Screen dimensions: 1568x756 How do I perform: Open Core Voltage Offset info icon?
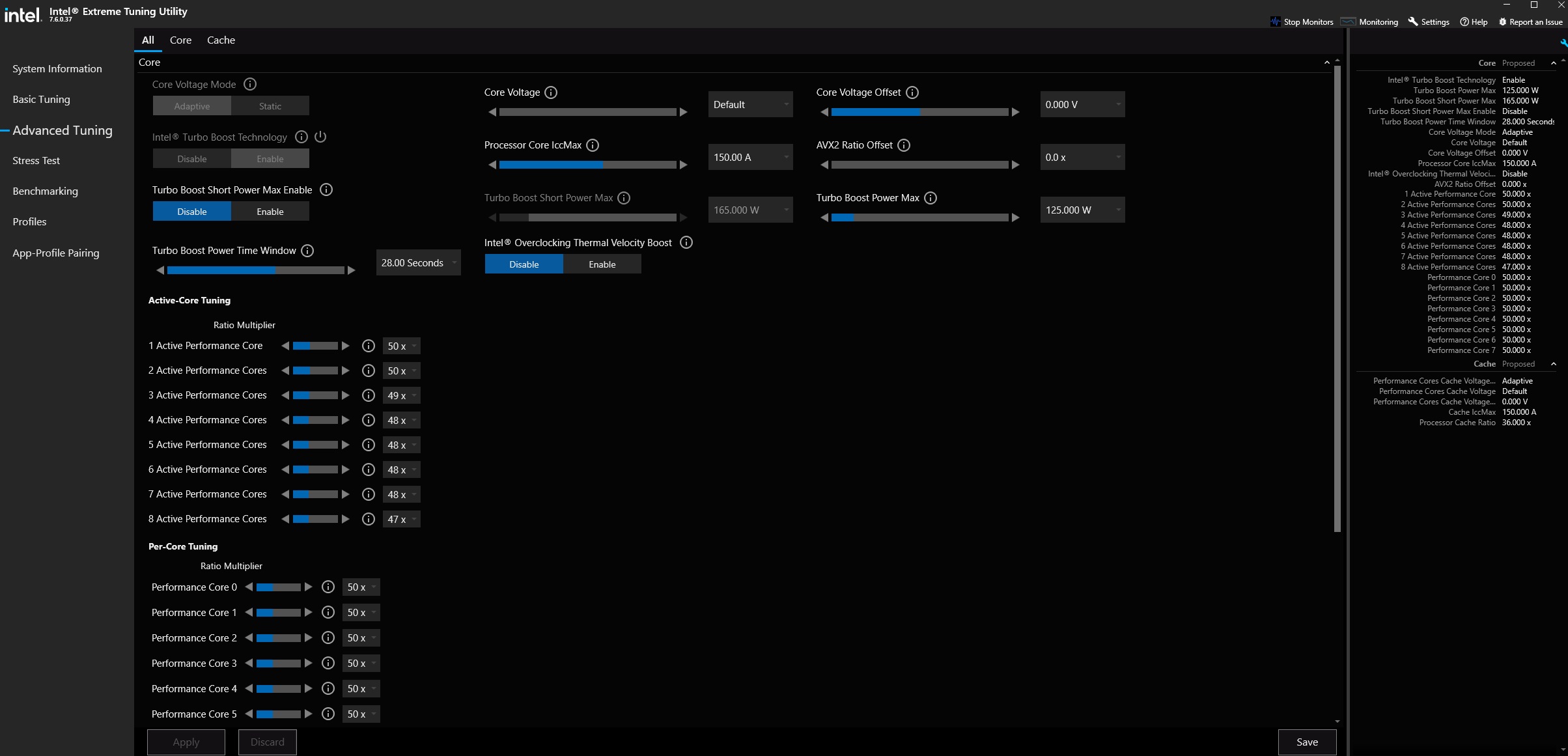(912, 92)
